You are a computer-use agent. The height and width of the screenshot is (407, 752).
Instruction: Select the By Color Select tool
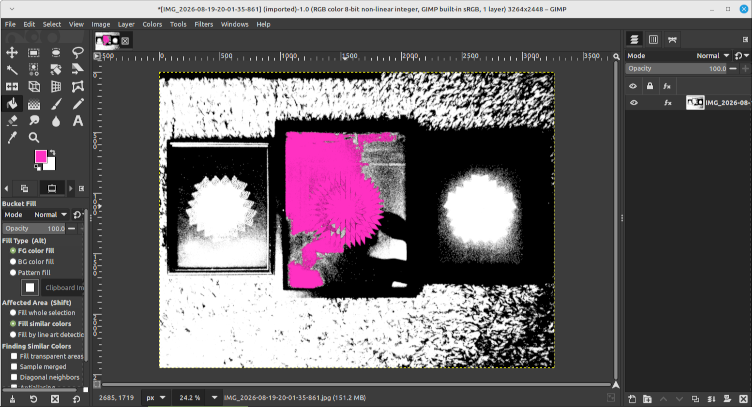tap(34, 70)
